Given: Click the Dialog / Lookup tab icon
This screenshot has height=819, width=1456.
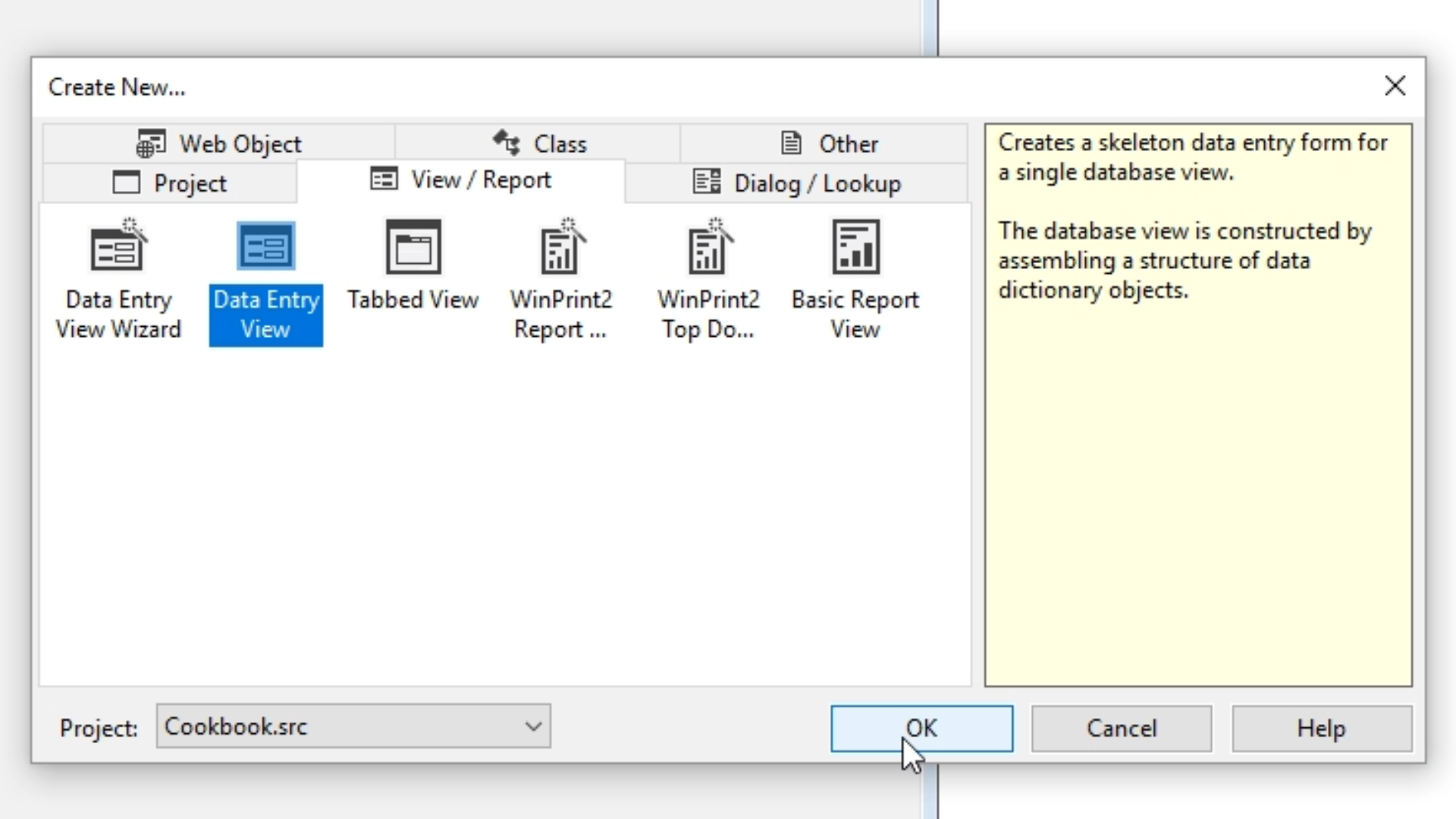Looking at the screenshot, I should (707, 182).
